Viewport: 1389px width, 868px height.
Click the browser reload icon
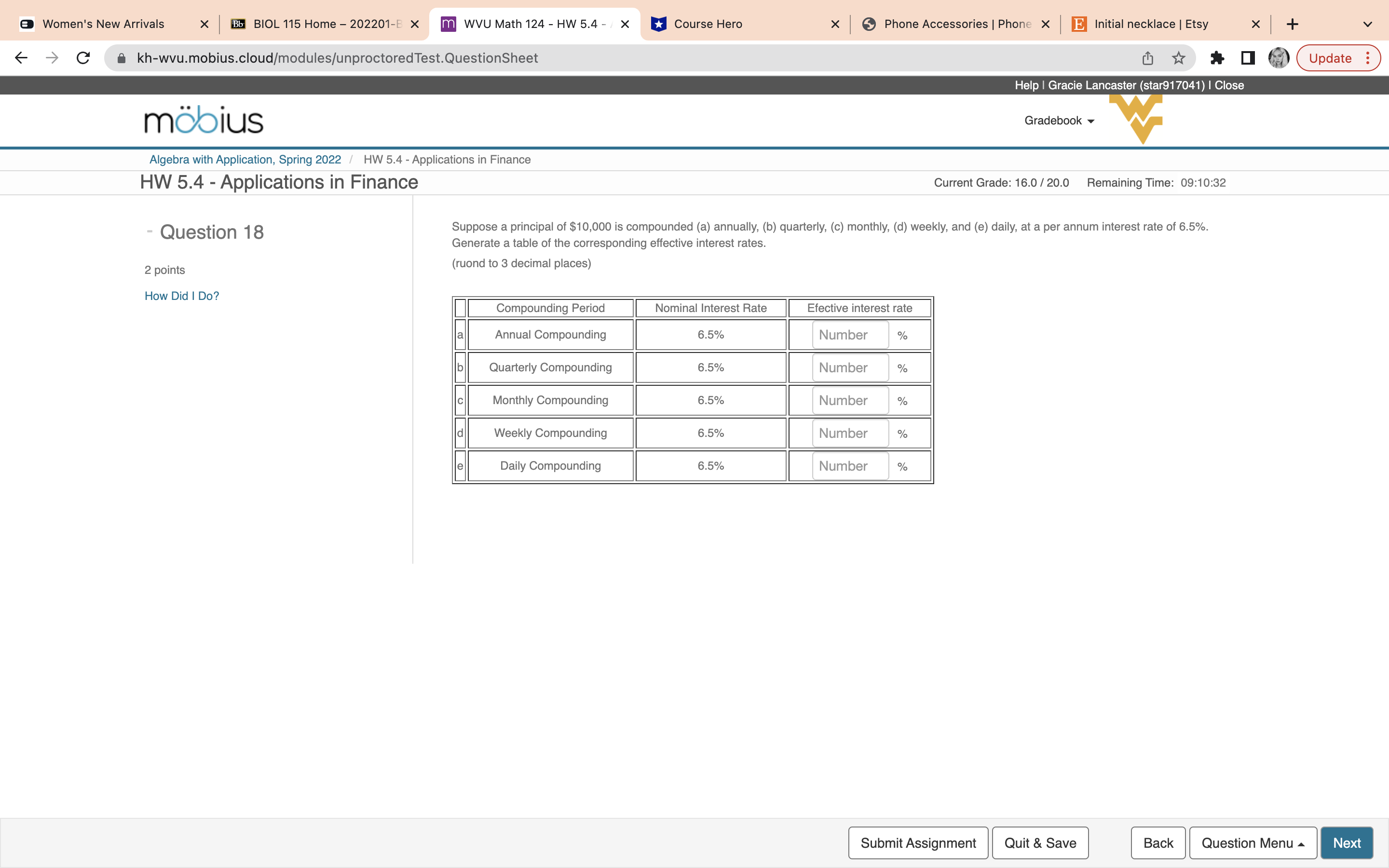coord(83,58)
